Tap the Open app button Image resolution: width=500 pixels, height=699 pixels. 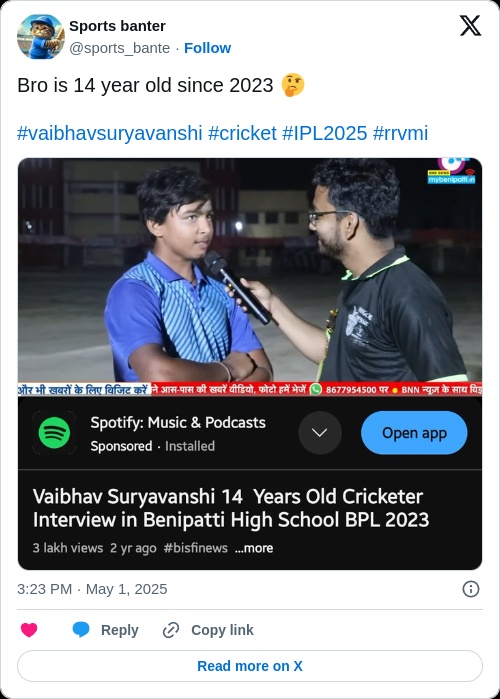(x=414, y=433)
